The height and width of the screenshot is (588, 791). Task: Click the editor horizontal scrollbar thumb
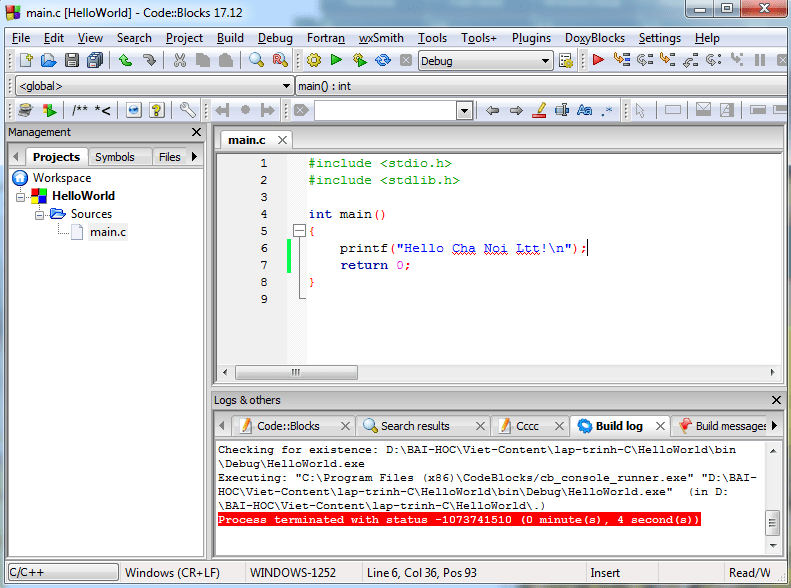click(296, 373)
